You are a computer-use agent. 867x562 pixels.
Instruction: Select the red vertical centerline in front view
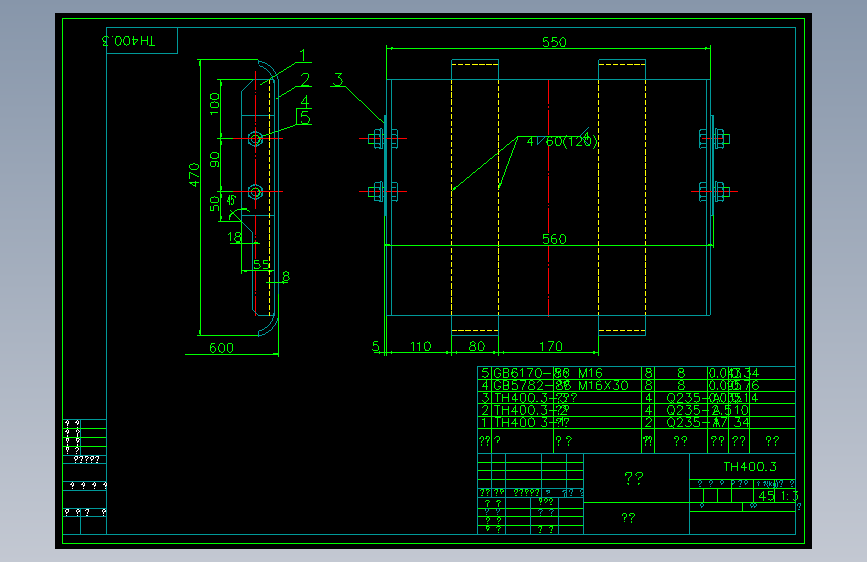549,197
